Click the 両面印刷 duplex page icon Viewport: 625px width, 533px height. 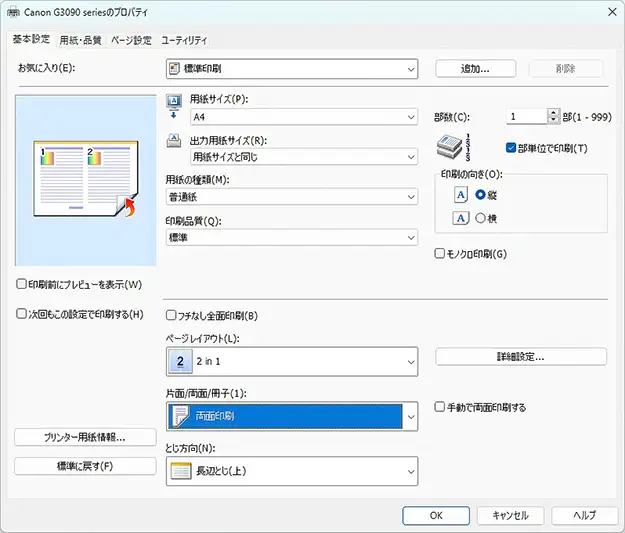(x=180, y=417)
